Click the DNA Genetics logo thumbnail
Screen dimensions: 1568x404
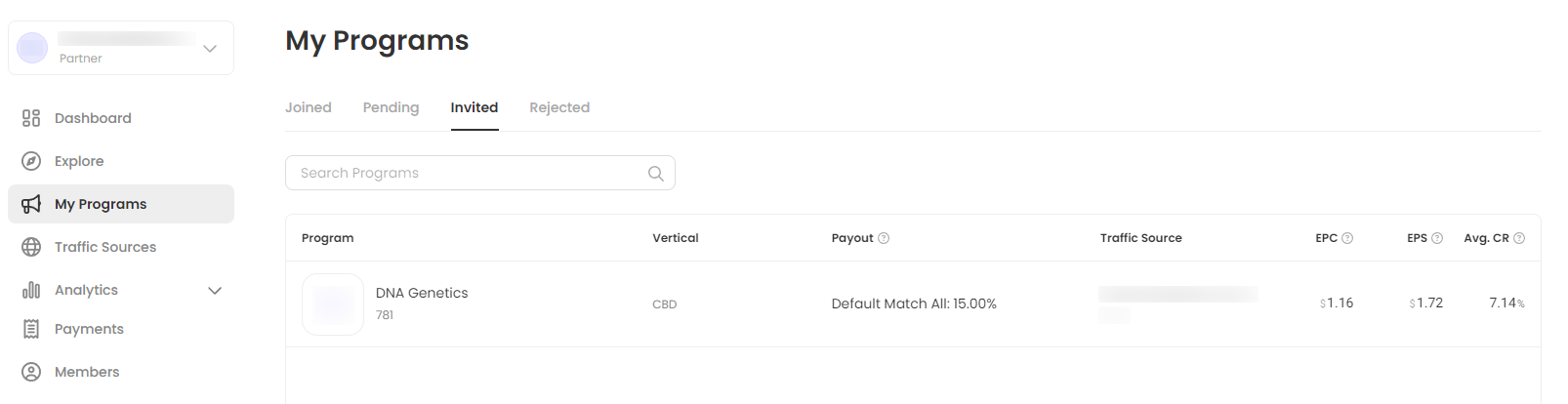click(333, 304)
